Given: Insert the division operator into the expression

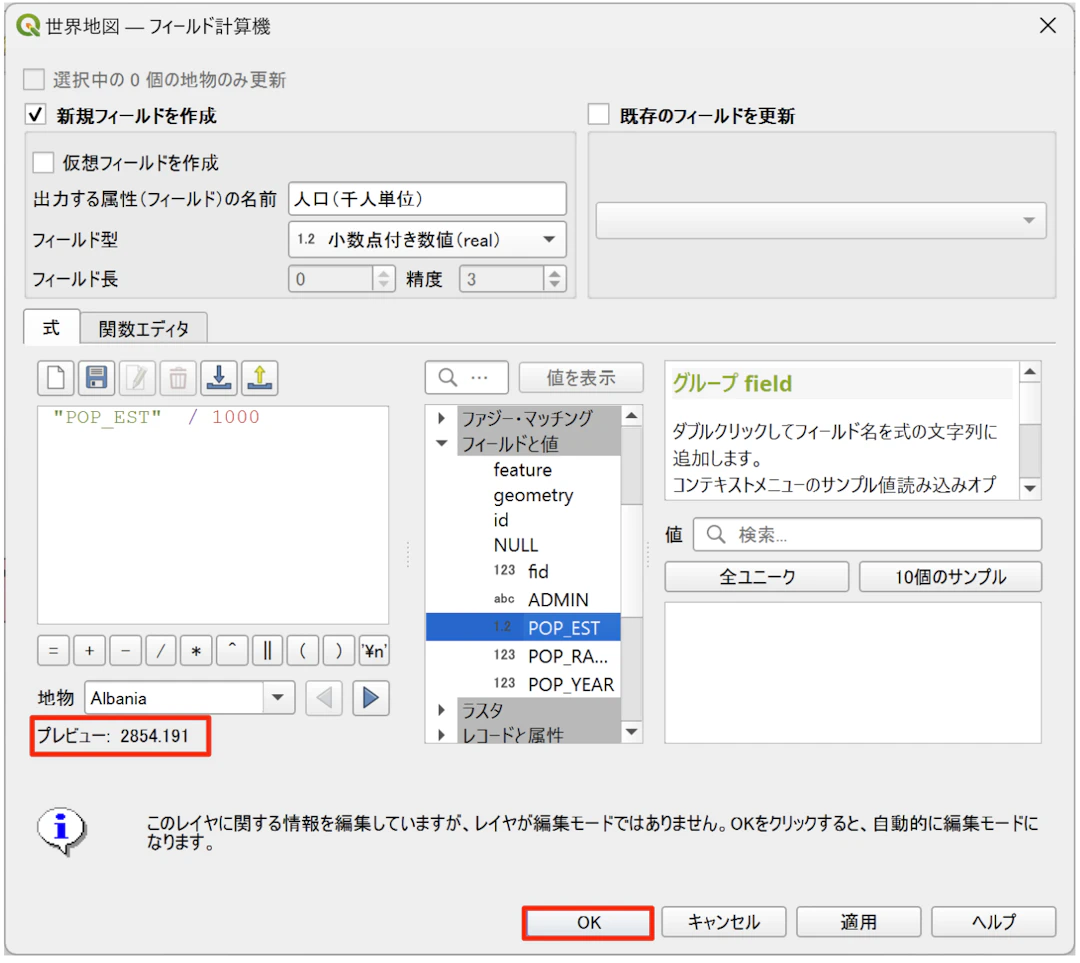Looking at the screenshot, I should (x=160, y=651).
